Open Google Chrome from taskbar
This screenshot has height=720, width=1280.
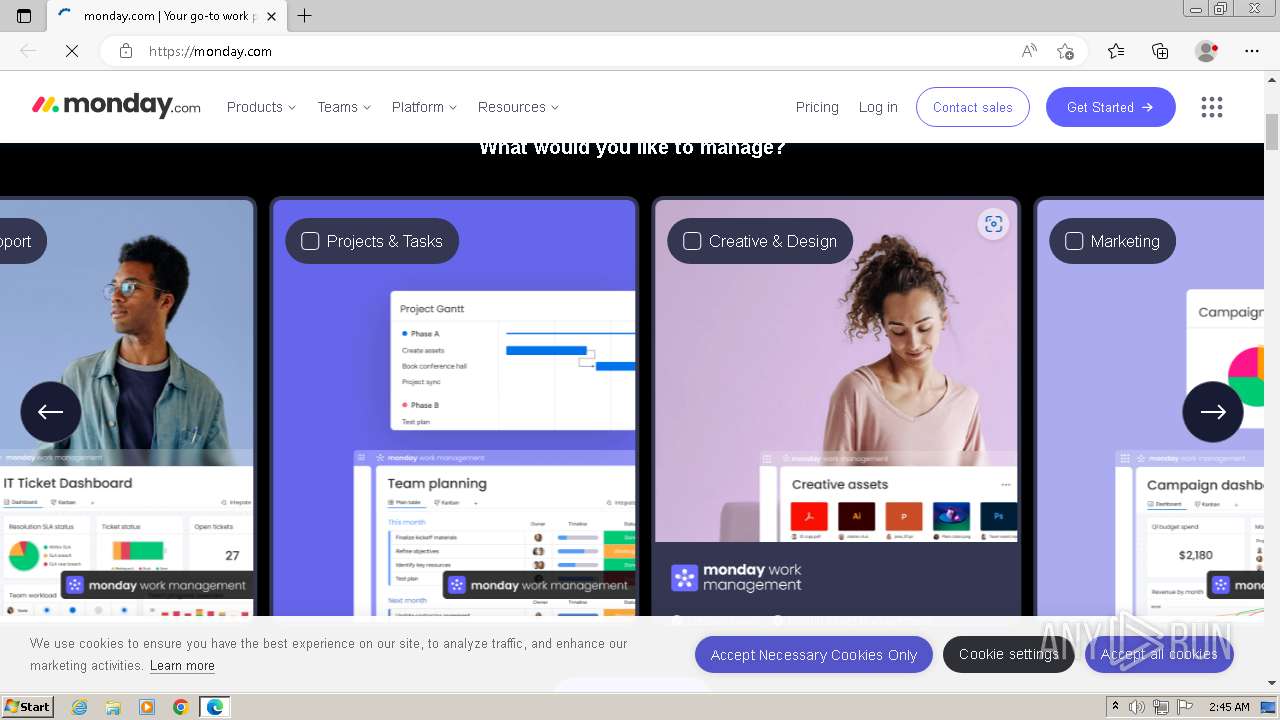180,707
